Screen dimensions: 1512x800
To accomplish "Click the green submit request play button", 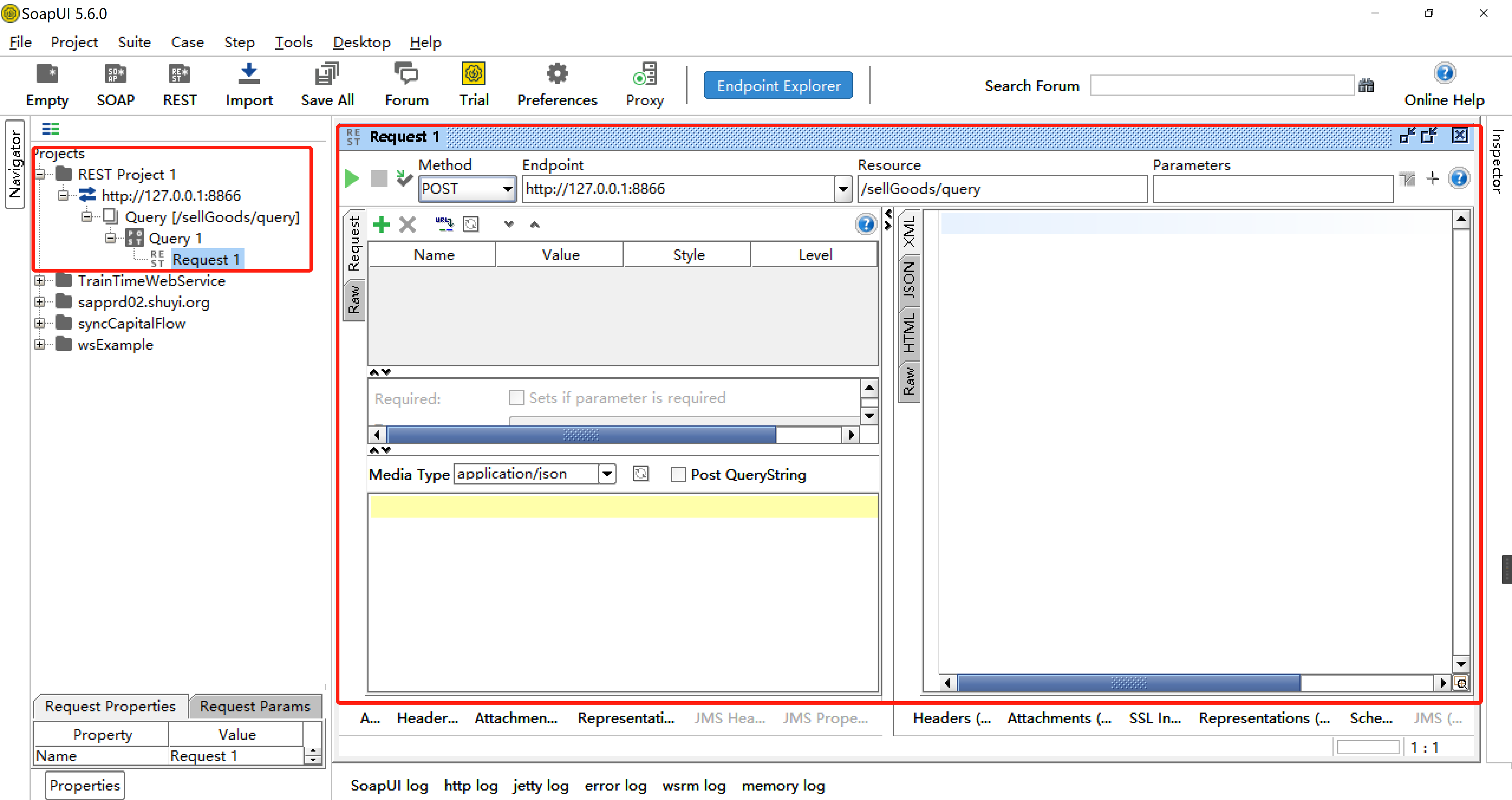I will click(352, 178).
